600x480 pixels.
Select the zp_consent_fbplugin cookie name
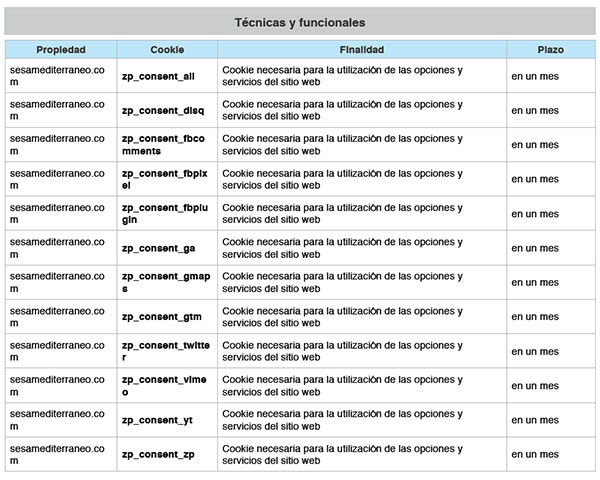pyautogui.click(x=162, y=213)
